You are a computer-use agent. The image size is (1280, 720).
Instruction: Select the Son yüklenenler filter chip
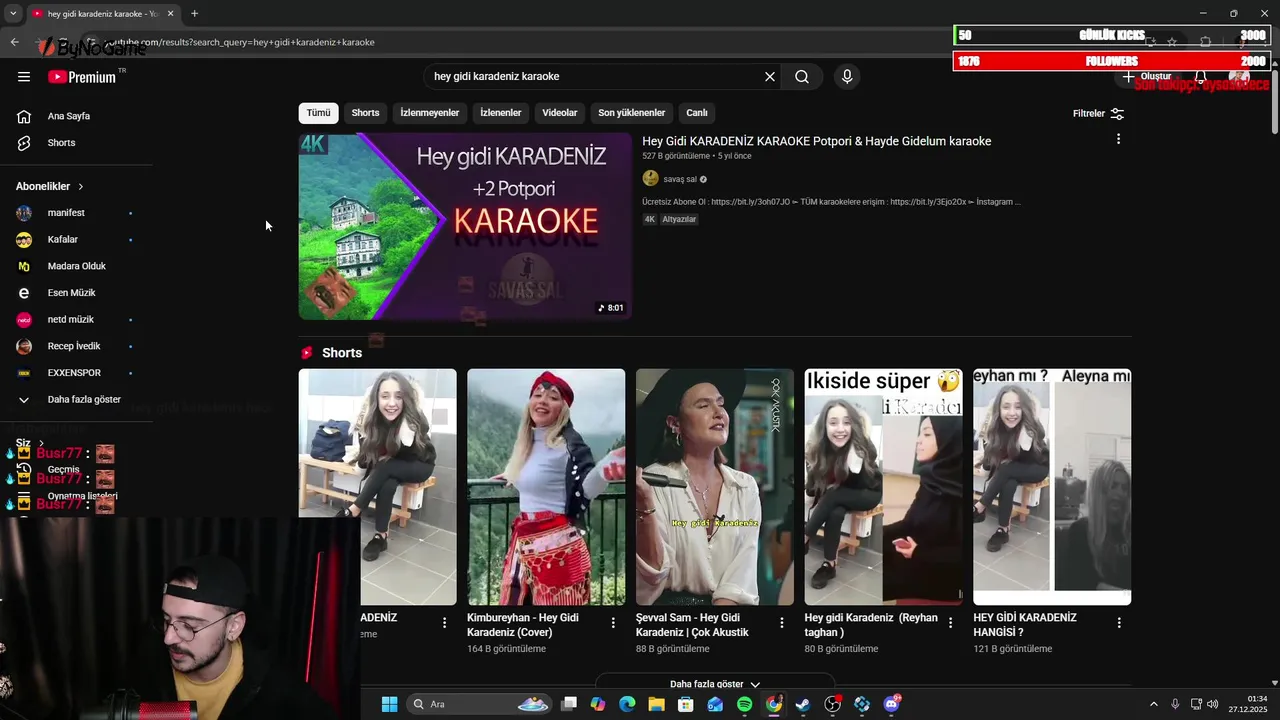631,113
